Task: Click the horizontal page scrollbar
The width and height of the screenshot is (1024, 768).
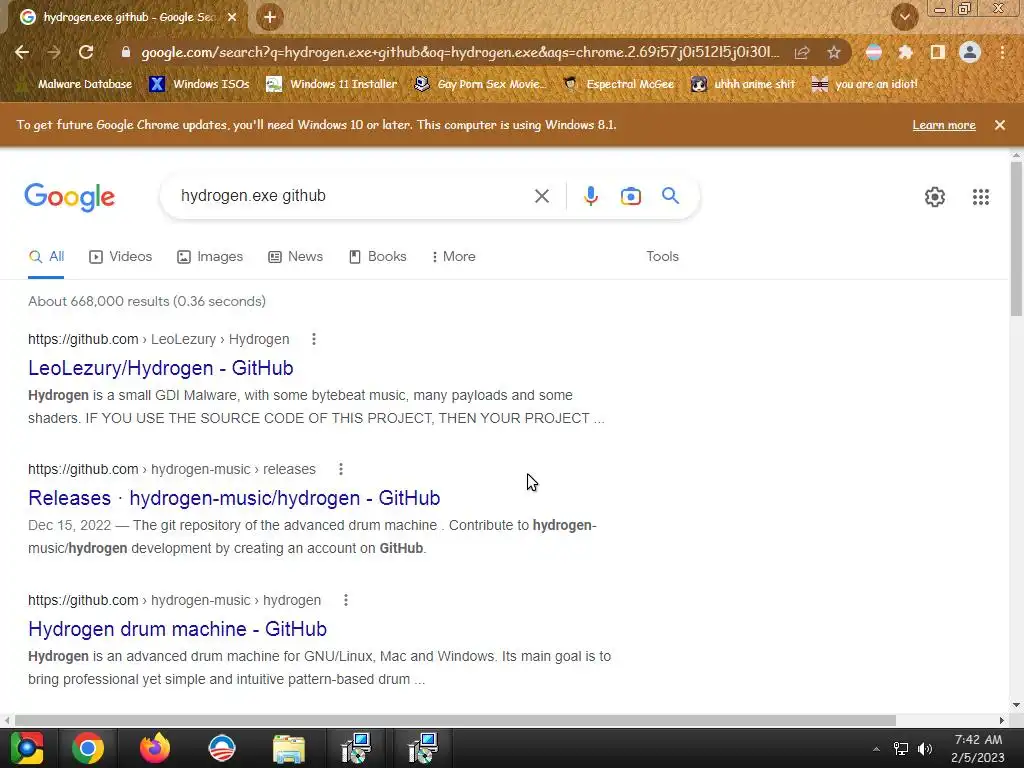Action: [455, 720]
